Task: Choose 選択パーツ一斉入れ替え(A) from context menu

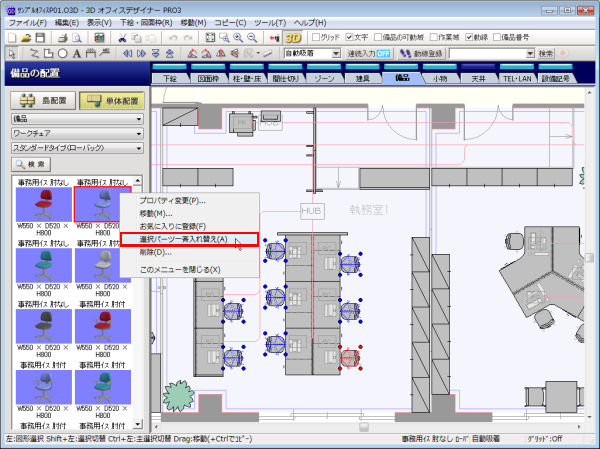Action: click(x=183, y=240)
